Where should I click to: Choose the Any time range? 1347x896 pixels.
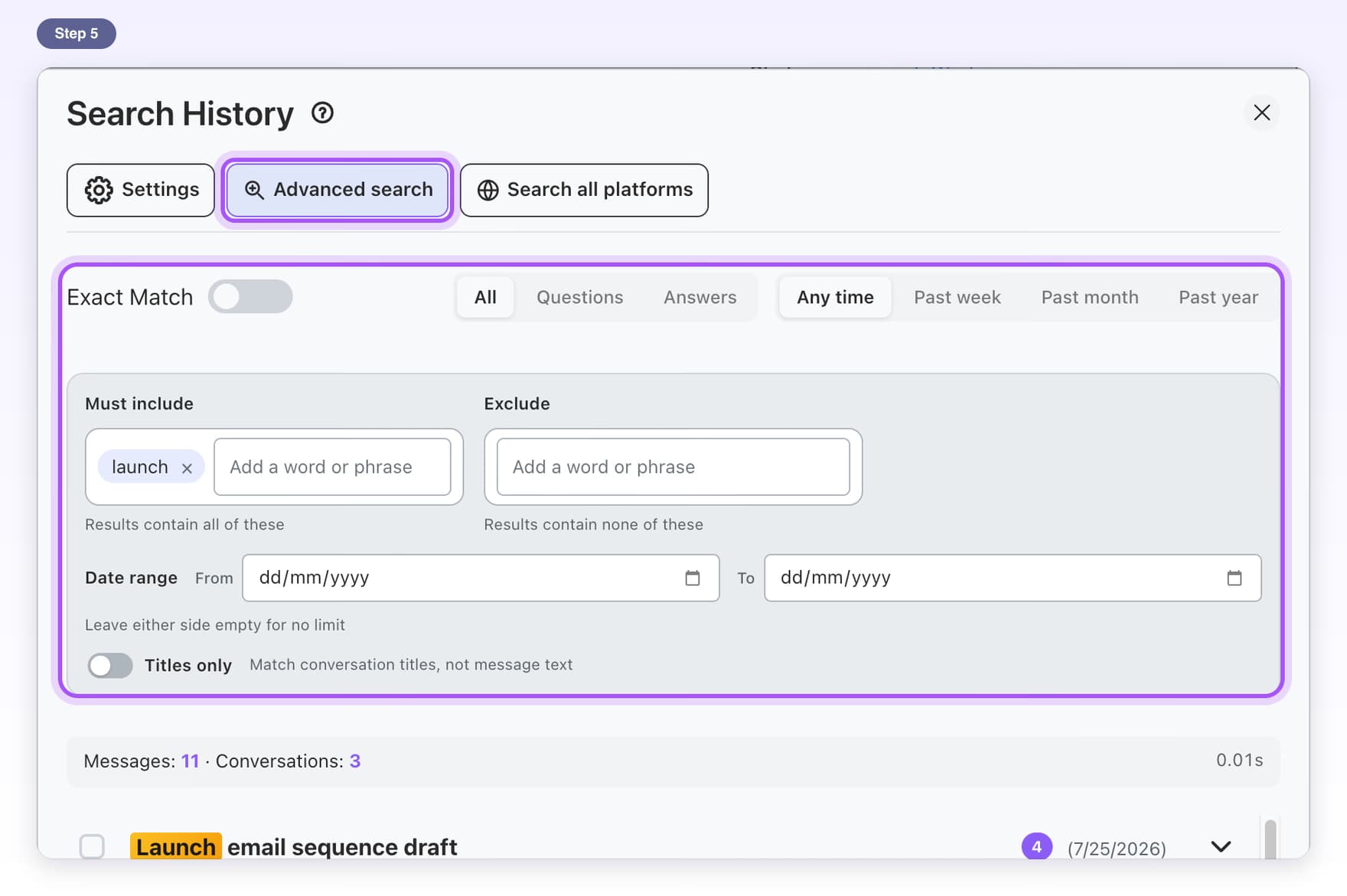click(835, 297)
